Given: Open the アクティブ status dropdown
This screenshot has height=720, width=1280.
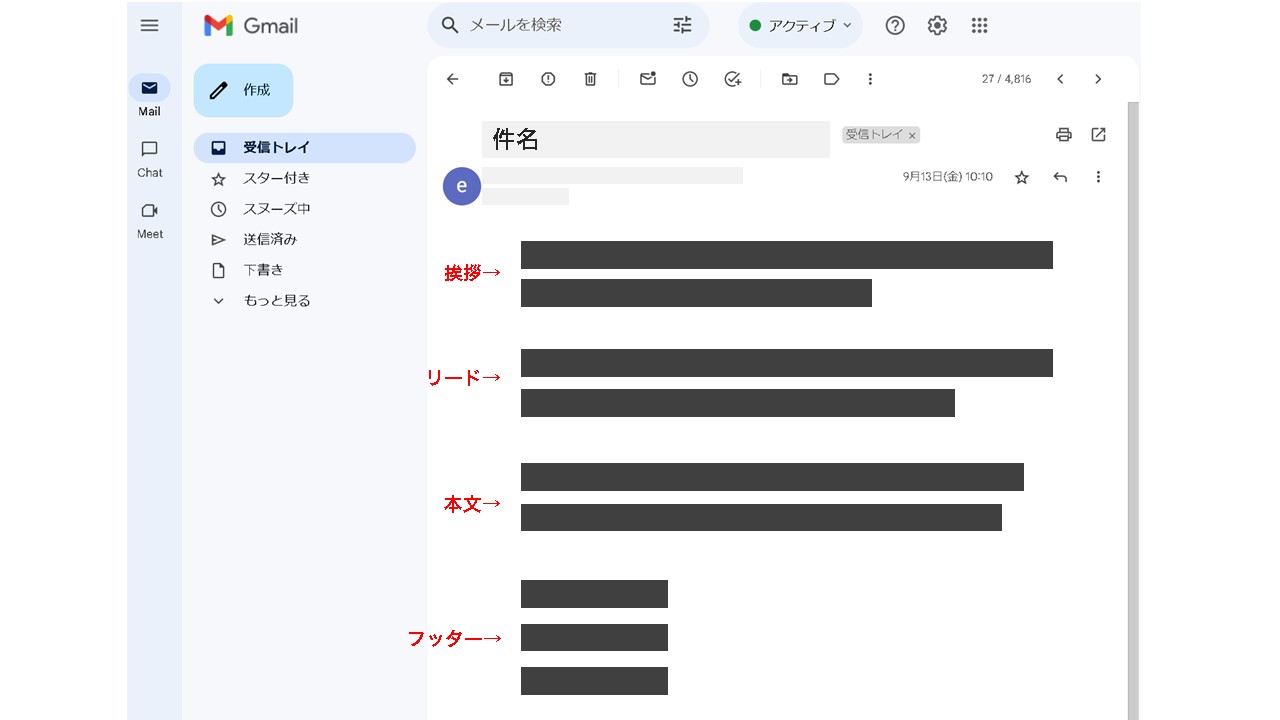Looking at the screenshot, I should point(799,25).
